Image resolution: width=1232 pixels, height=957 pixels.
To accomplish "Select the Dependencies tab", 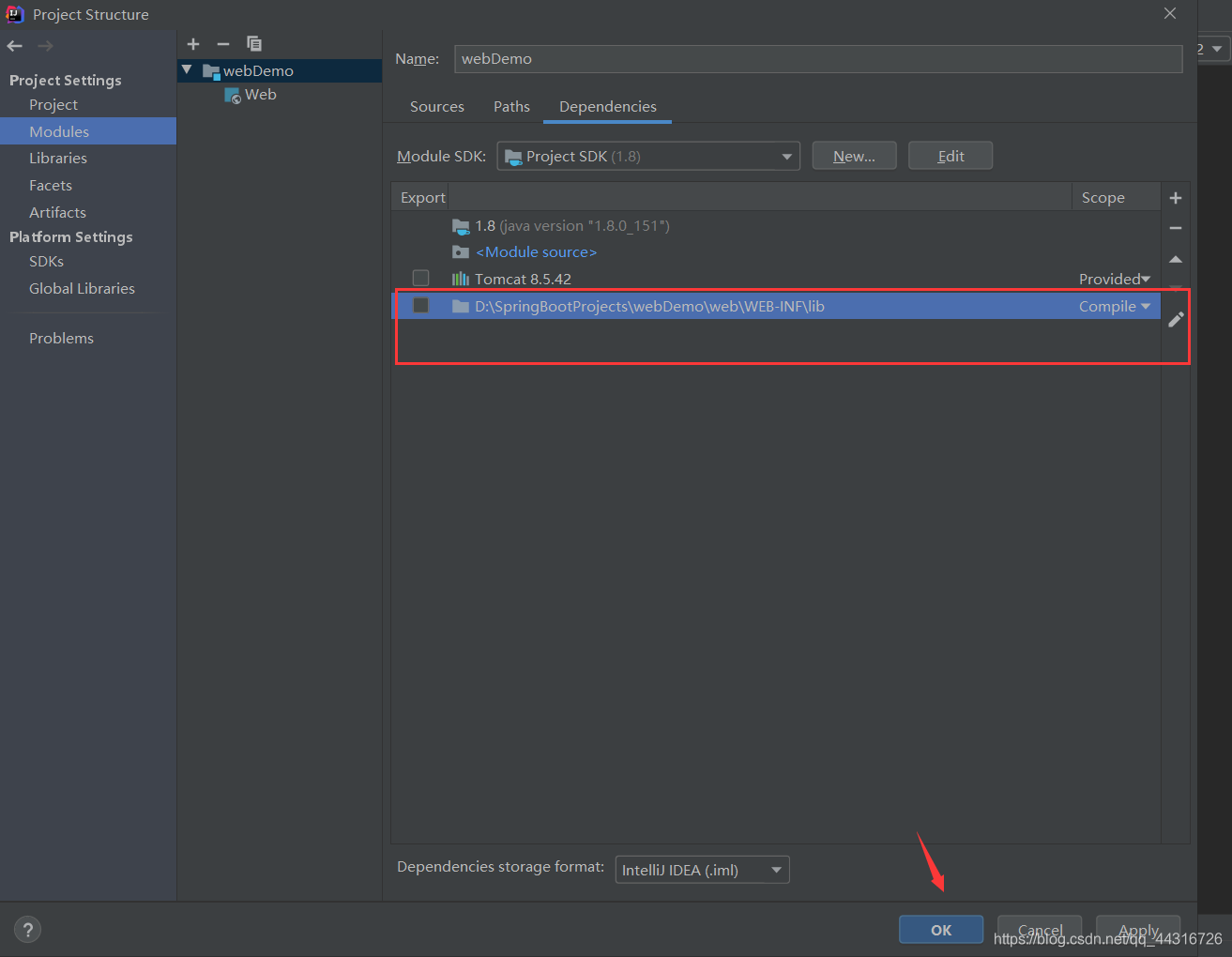I will [x=608, y=107].
